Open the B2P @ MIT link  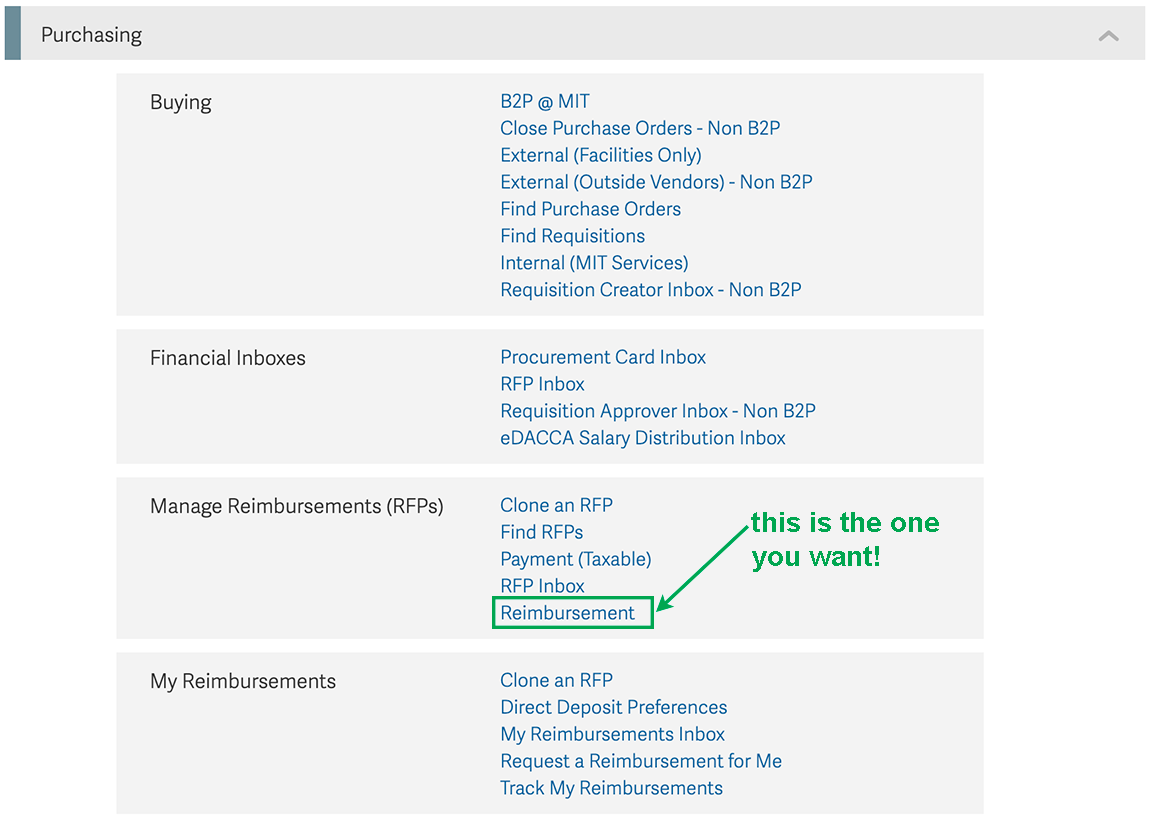click(544, 101)
